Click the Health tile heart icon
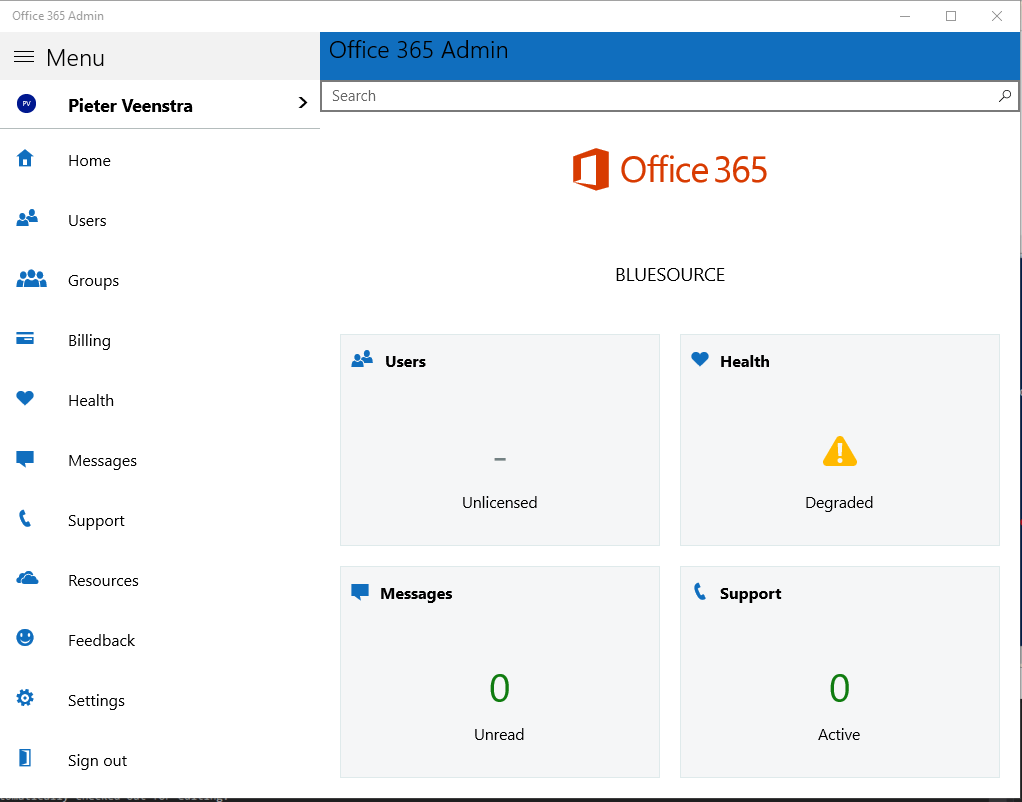Image resolution: width=1022 pixels, height=802 pixels. point(700,359)
